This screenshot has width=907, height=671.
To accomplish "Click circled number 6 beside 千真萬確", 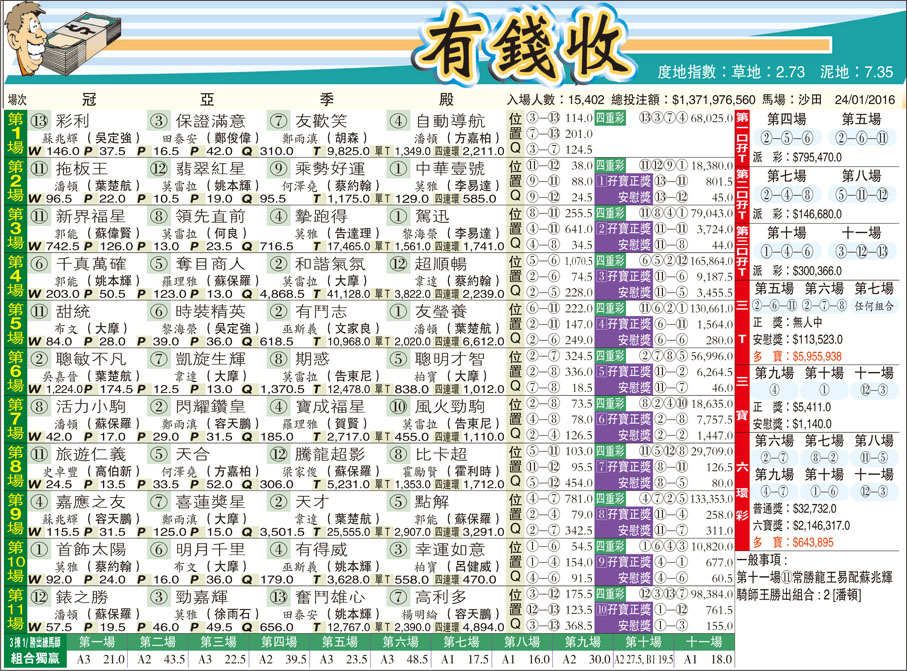I will click(40, 264).
